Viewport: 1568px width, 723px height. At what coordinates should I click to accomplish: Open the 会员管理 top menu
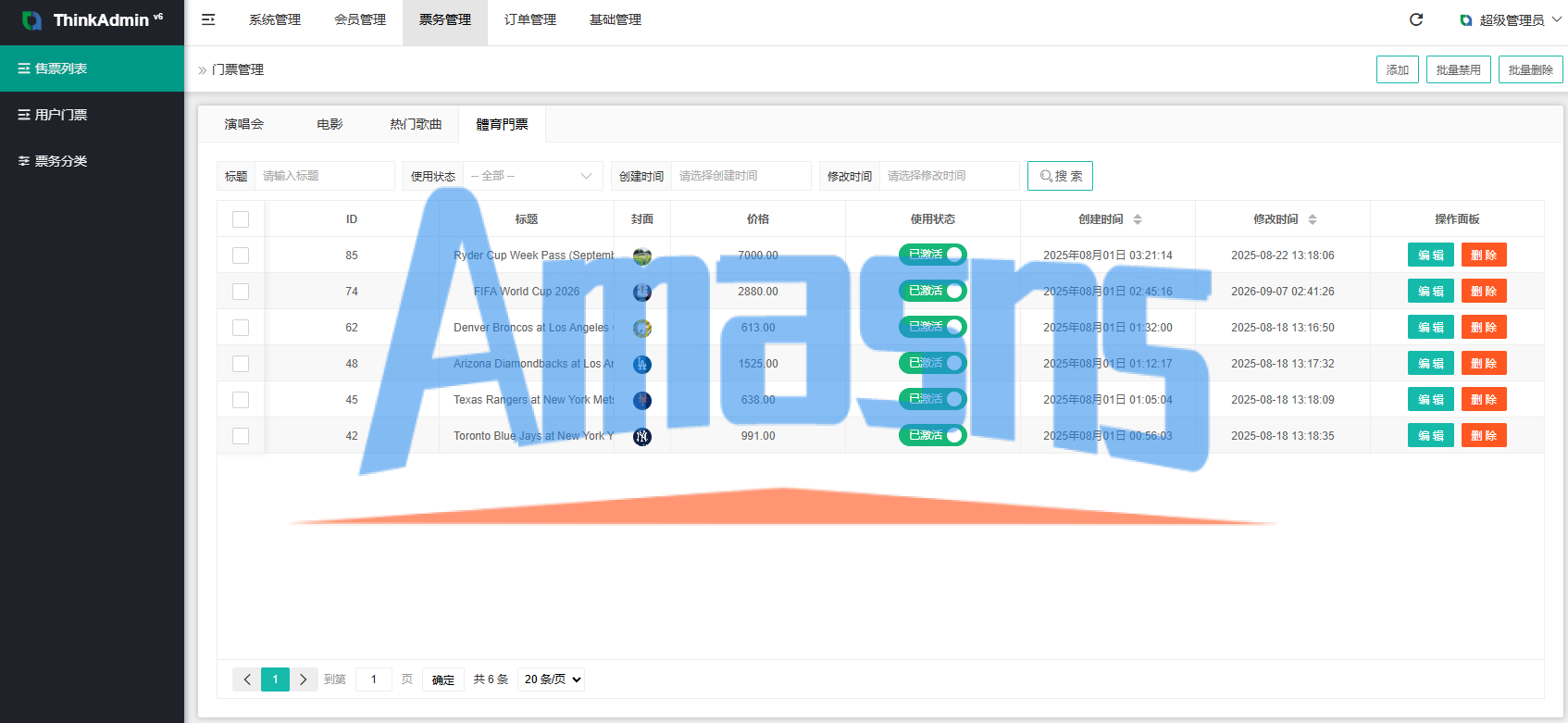coord(360,19)
